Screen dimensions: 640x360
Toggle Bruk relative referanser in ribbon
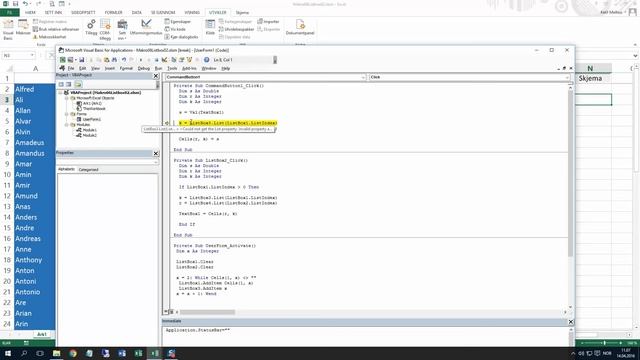56,29
